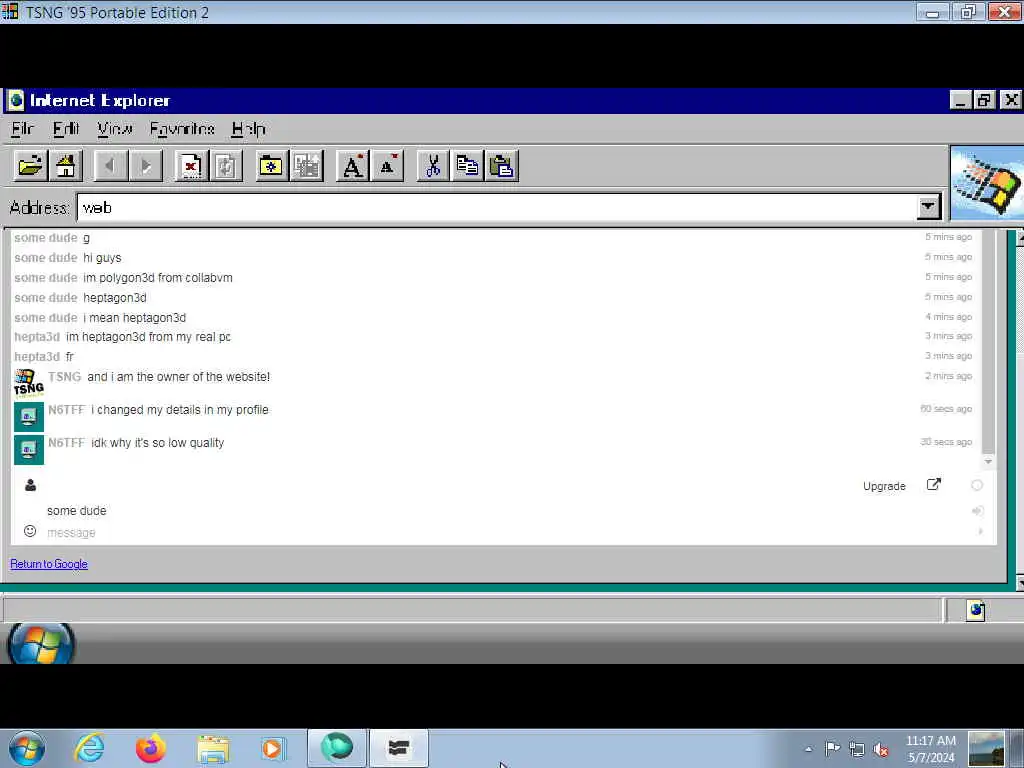This screenshot has width=1024, height=768.
Task: Click the muted volume tray icon
Action: 881,750
